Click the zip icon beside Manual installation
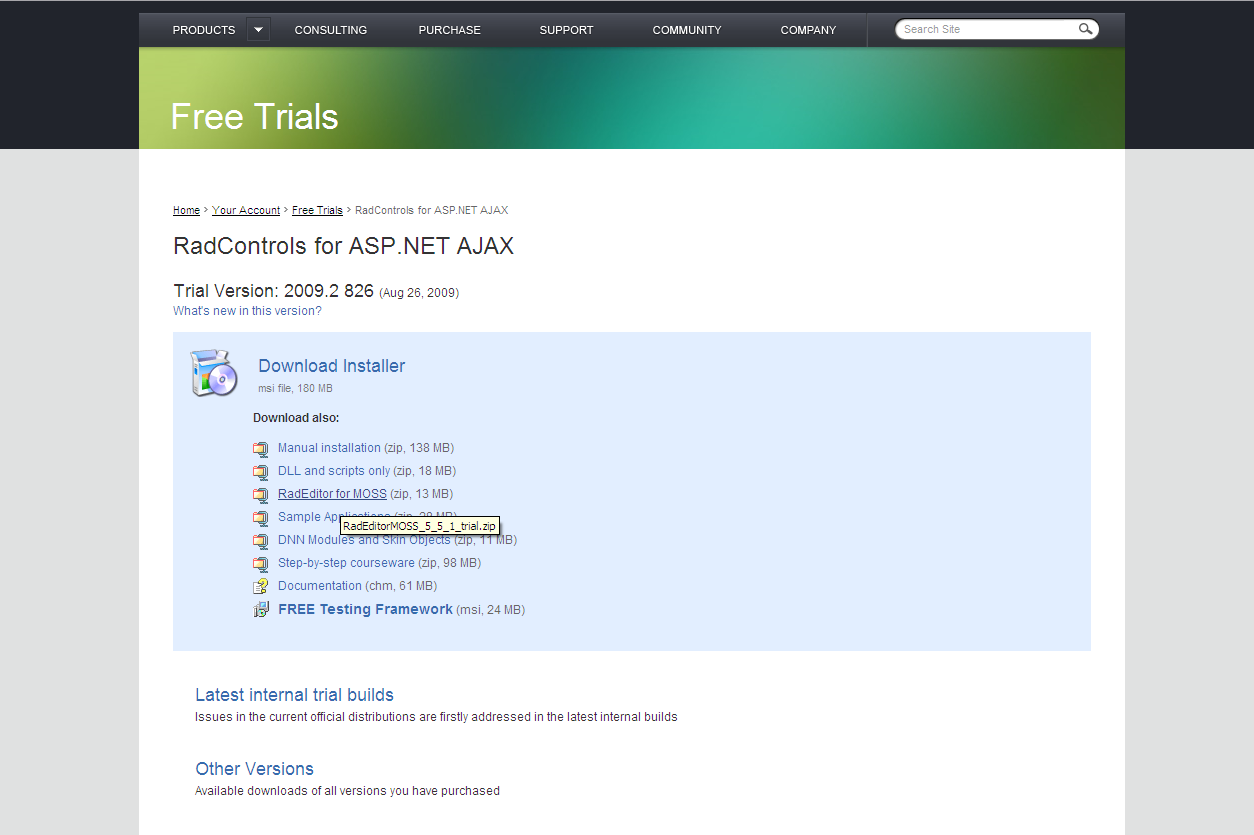 pyautogui.click(x=261, y=449)
